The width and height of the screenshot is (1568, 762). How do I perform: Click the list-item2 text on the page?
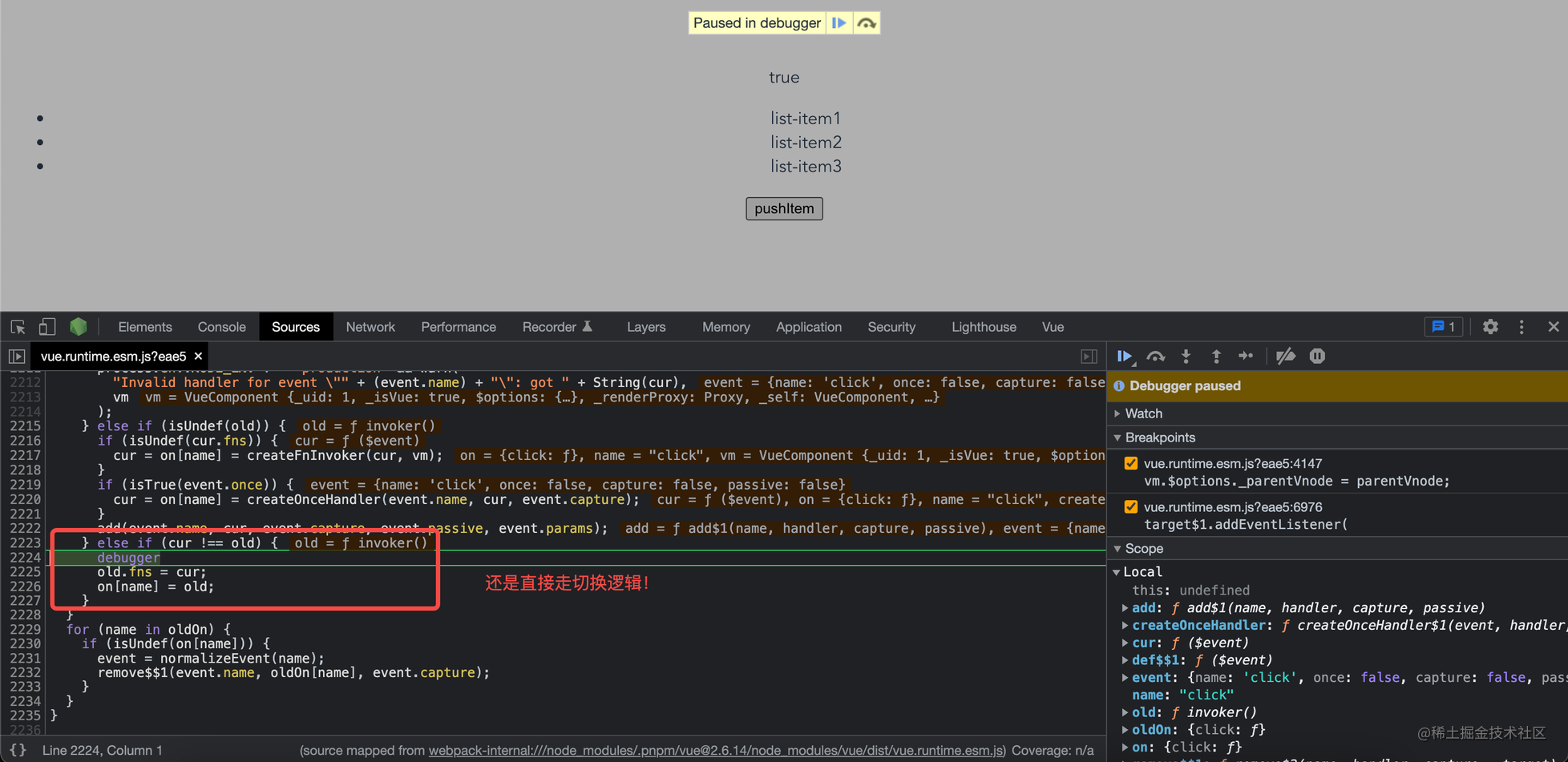point(806,143)
